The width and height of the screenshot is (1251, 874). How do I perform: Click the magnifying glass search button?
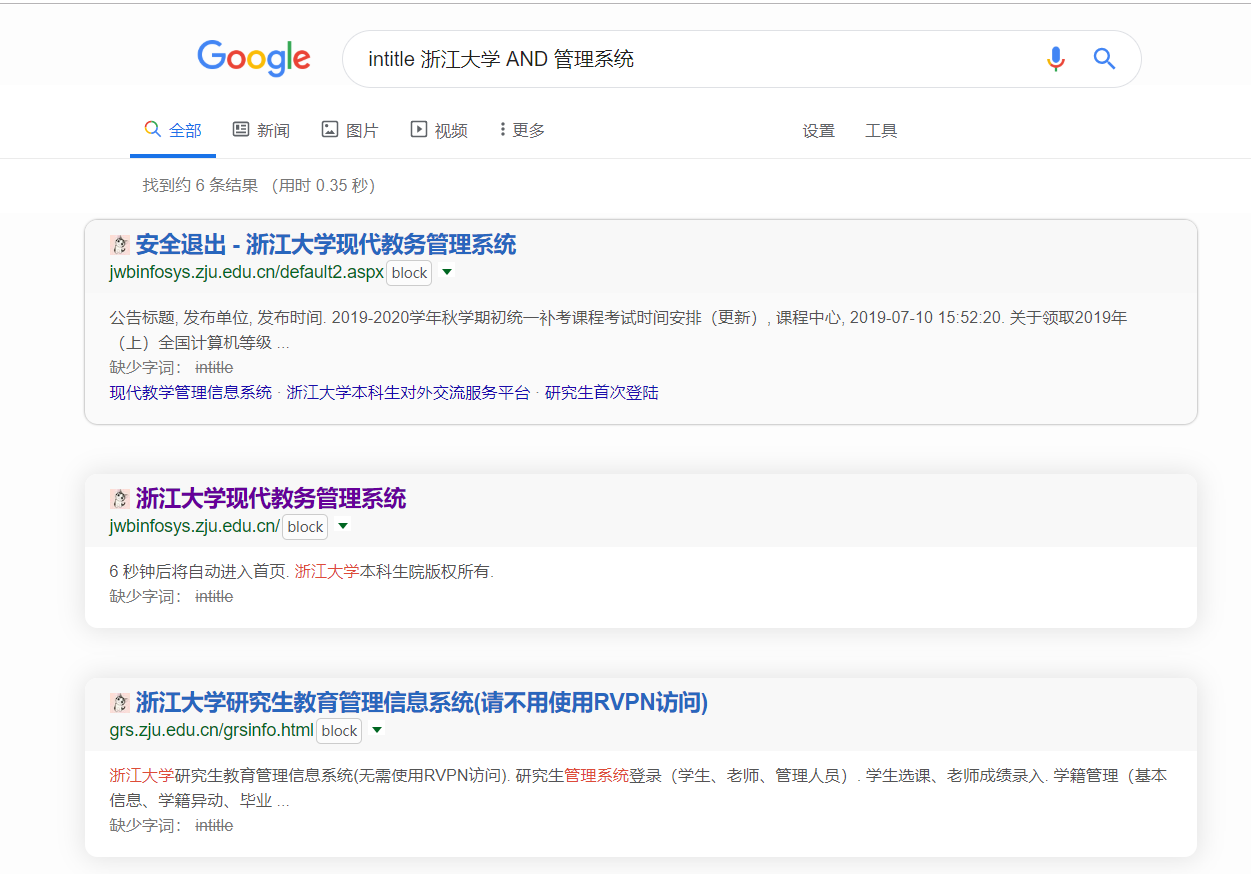pos(1104,59)
